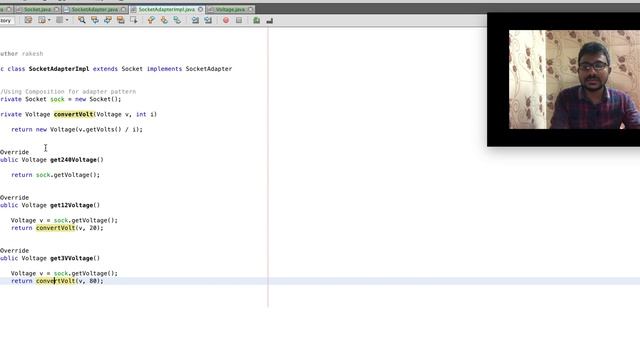Click the Find Selection magnifier icon
640x360 pixels.
click(x=82, y=20)
